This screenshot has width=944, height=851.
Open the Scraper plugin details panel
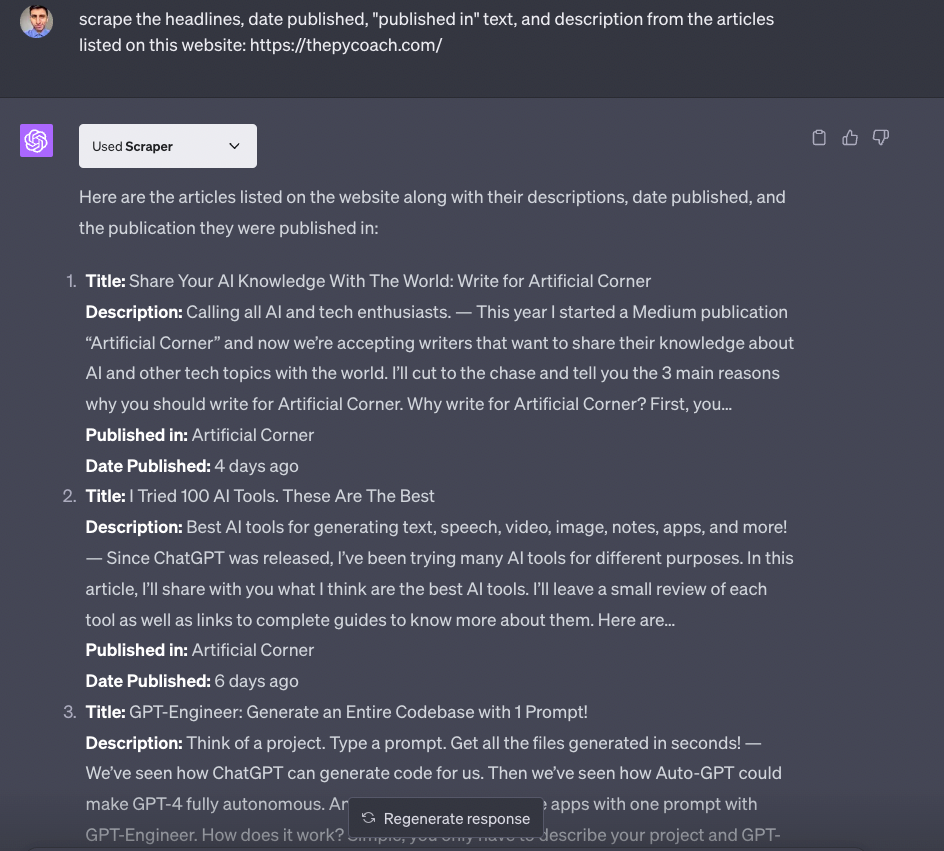tap(167, 146)
